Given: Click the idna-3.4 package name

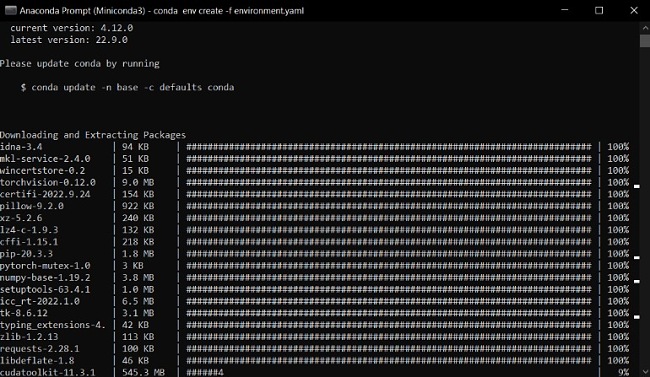Looking at the screenshot, I should coord(21,147).
